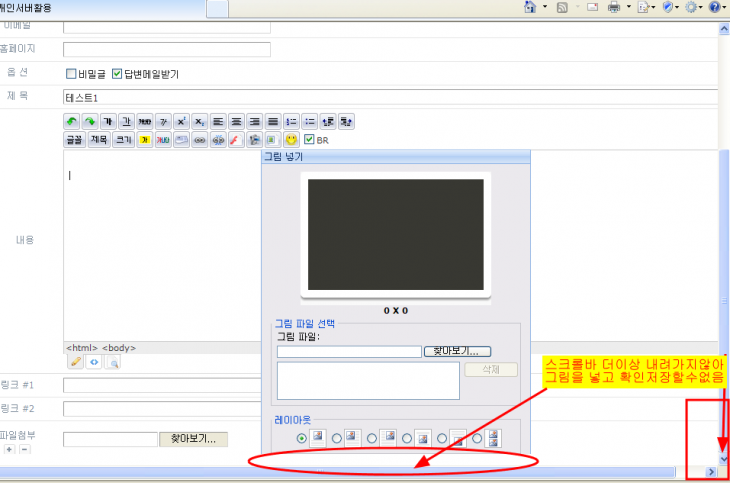Image resolution: width=730 pixels, height=483 pixels.
Task: Open the 글꼴 font dropdown
Action: 74,140
